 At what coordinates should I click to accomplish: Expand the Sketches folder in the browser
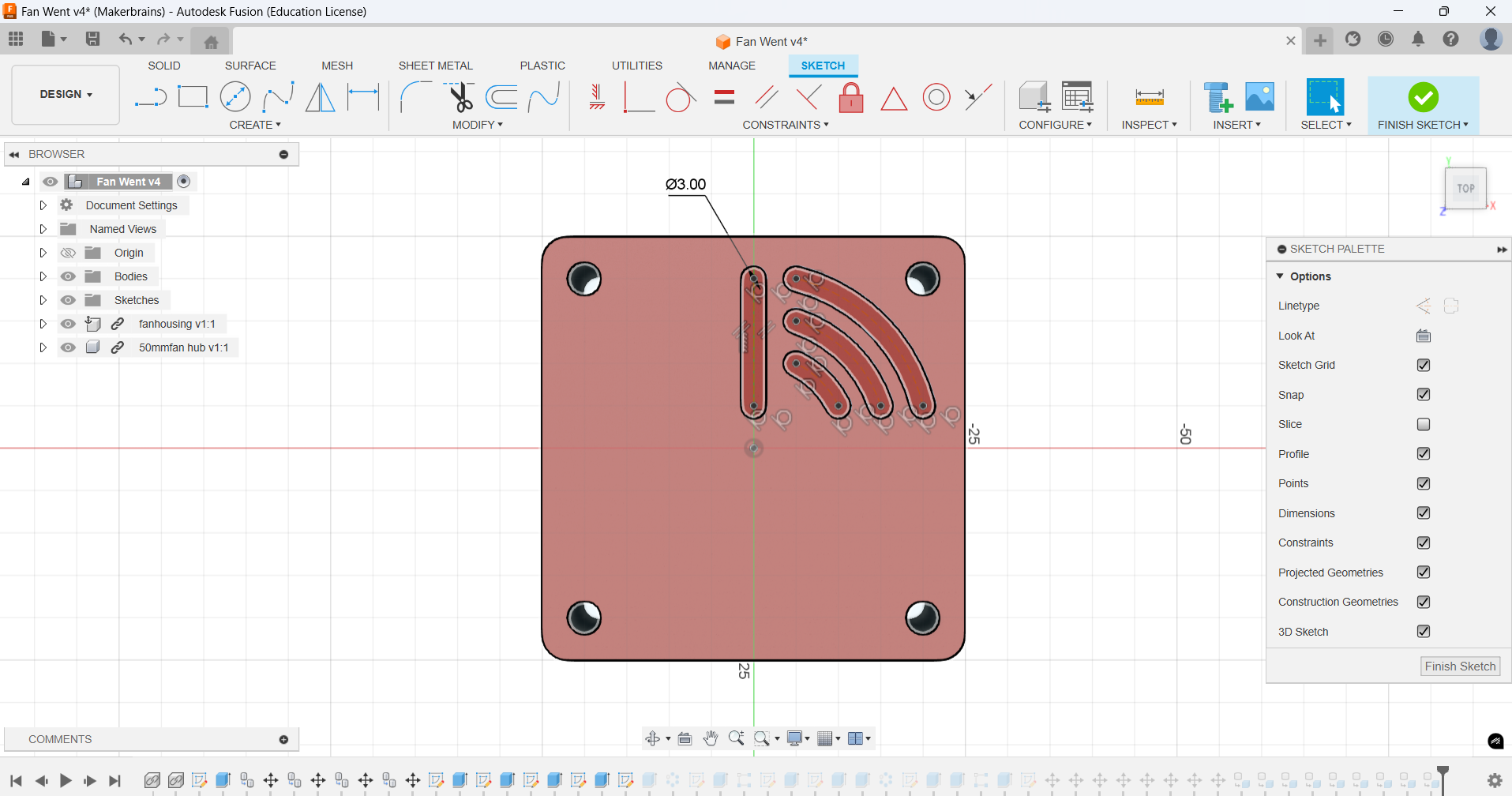[x=43, y=299]
